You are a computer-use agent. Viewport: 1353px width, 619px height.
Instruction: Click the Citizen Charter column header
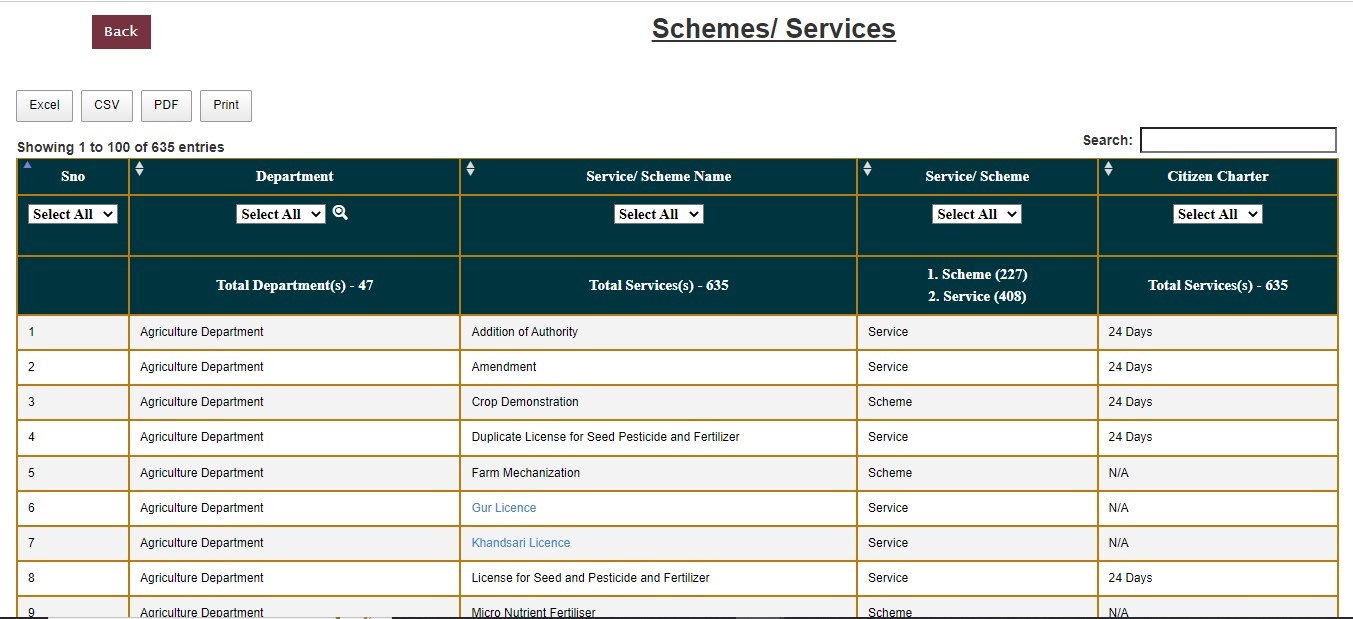click(1218, 176)
